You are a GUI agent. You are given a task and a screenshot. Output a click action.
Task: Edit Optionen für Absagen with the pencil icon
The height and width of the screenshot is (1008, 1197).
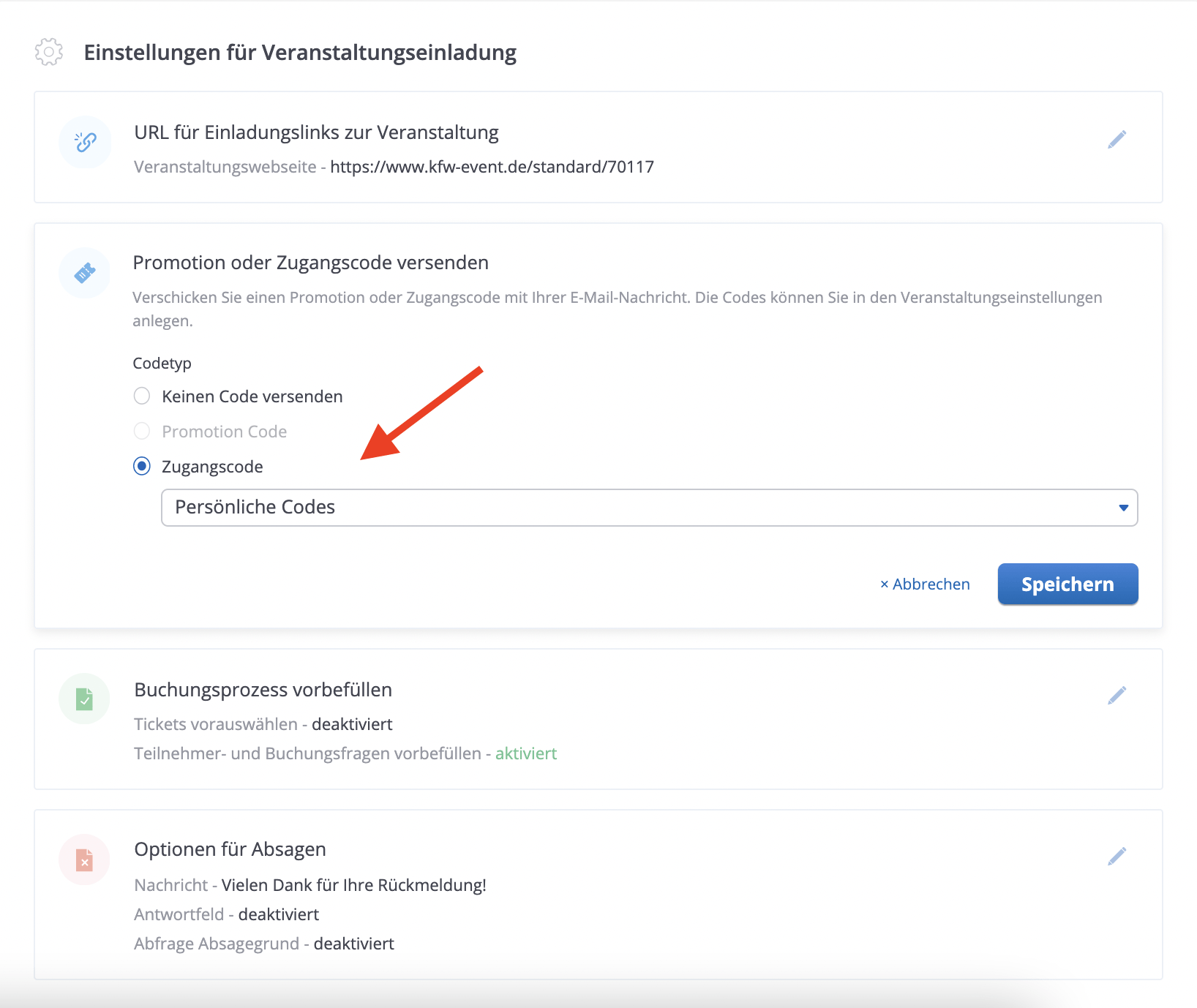1117,857
